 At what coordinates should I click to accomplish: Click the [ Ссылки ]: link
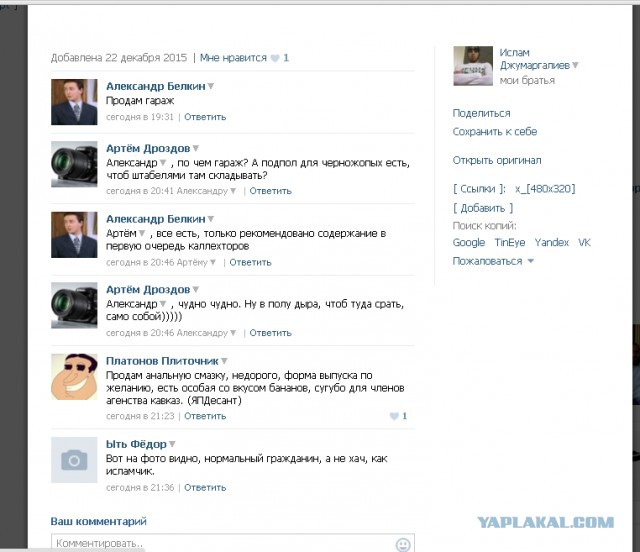[479, 189]
